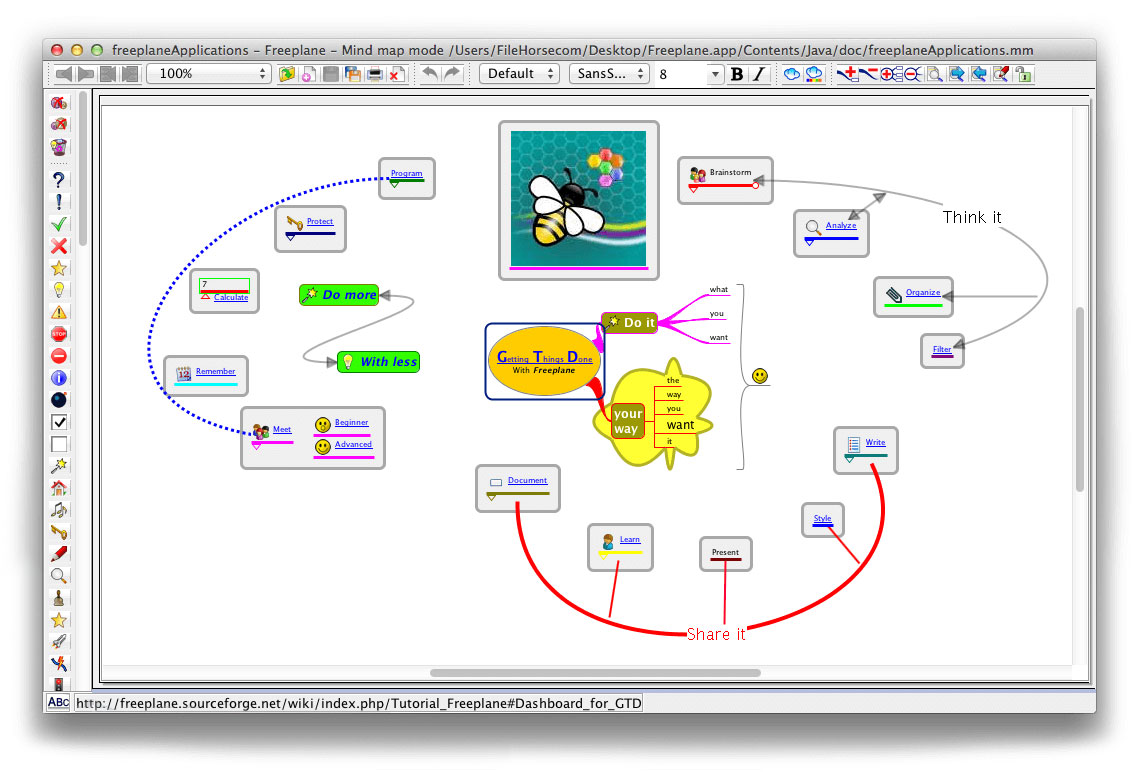
Task: Add the music notes icon
Action: (x=59, y=510)
